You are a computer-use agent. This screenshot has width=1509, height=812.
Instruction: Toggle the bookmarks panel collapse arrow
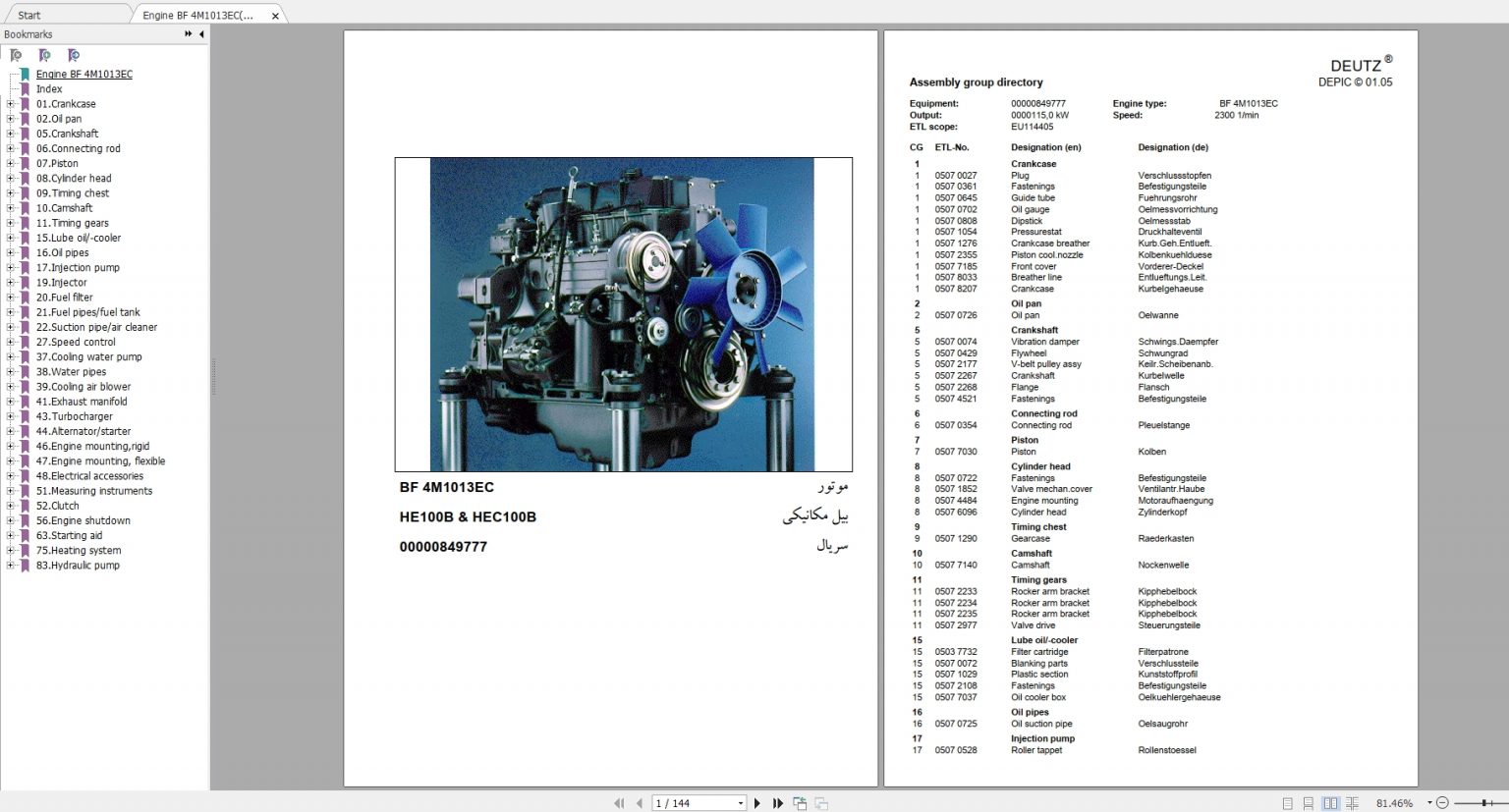[200, 33]
